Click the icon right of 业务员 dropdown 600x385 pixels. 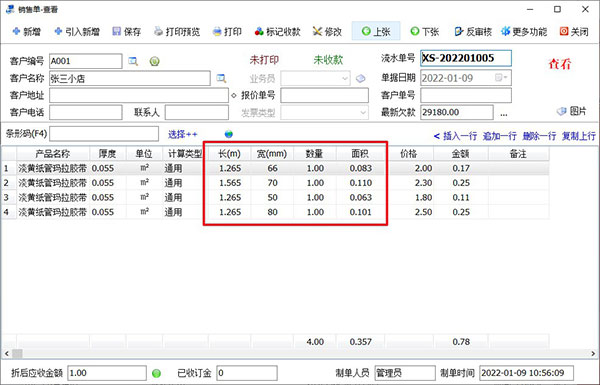pos(360,78)
